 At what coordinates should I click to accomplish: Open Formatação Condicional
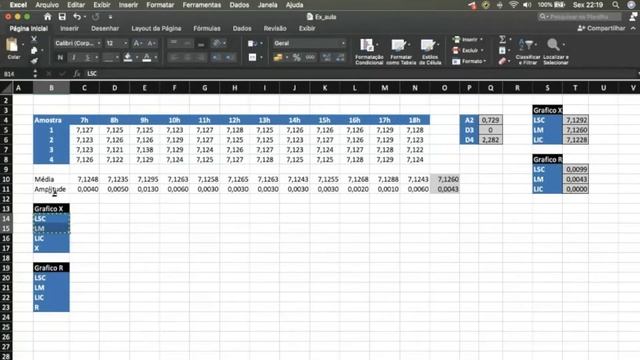(x=369, y=51)
